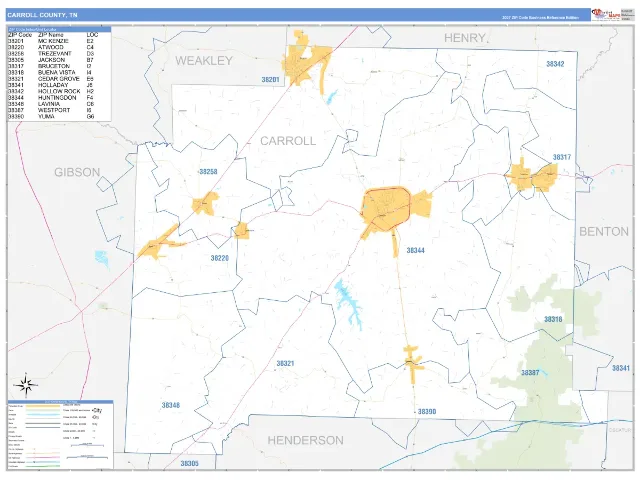Click the compass rose symbol
Screen dimensions: 640x480
(x=26, y=385)
